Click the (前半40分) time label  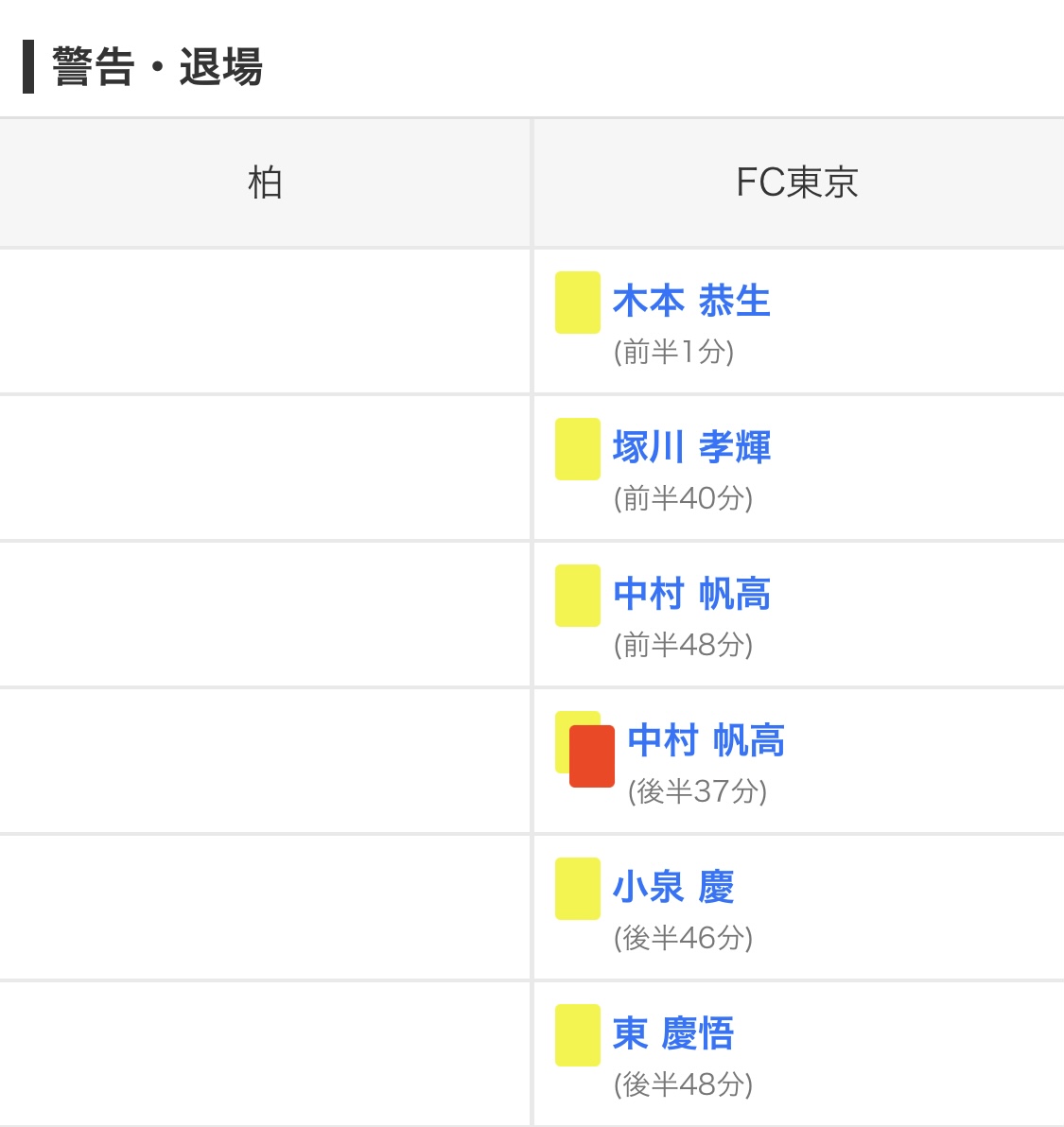683,498
